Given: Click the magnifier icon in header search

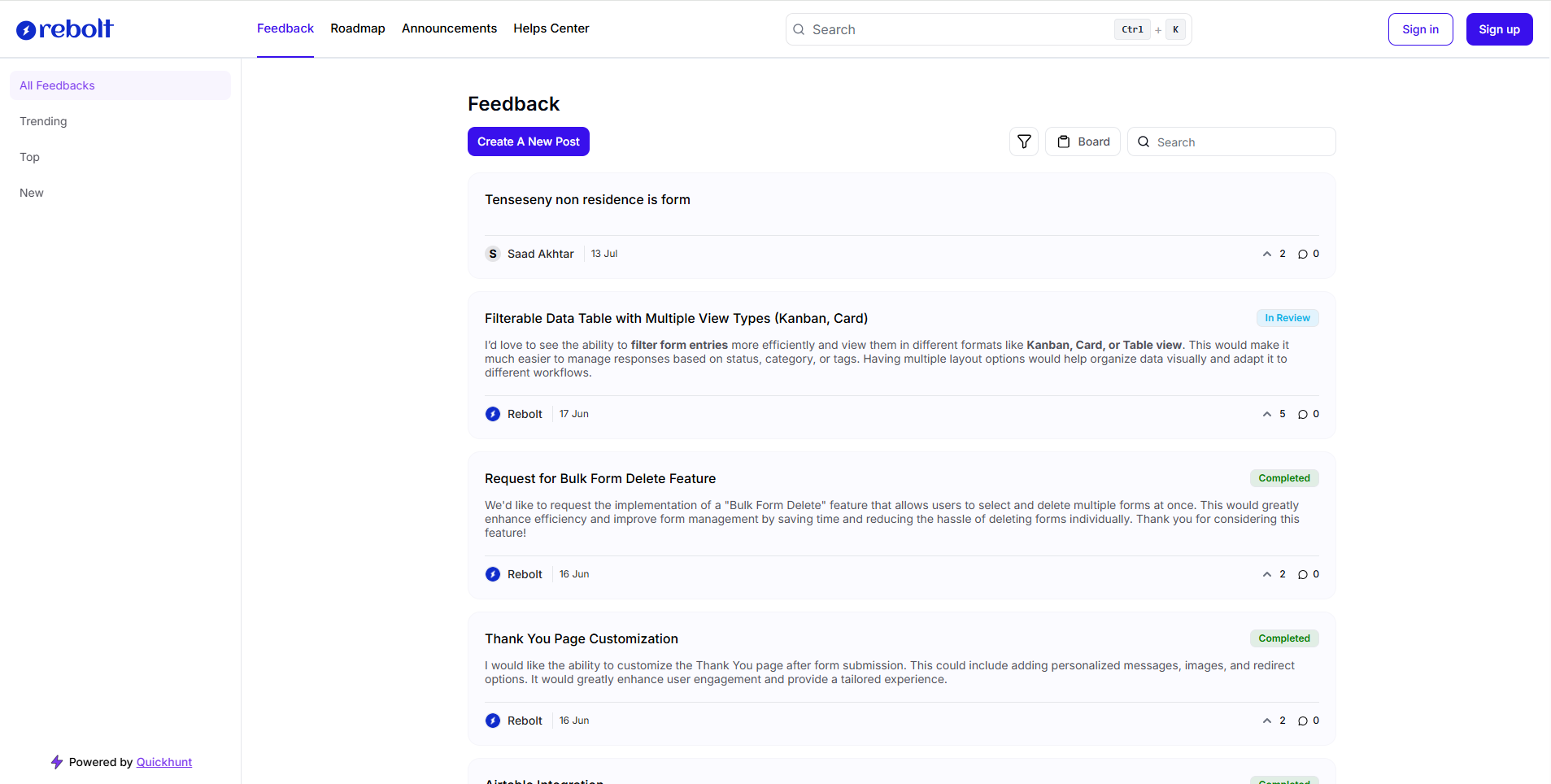Looking at the screenshot, I should 799,29.
